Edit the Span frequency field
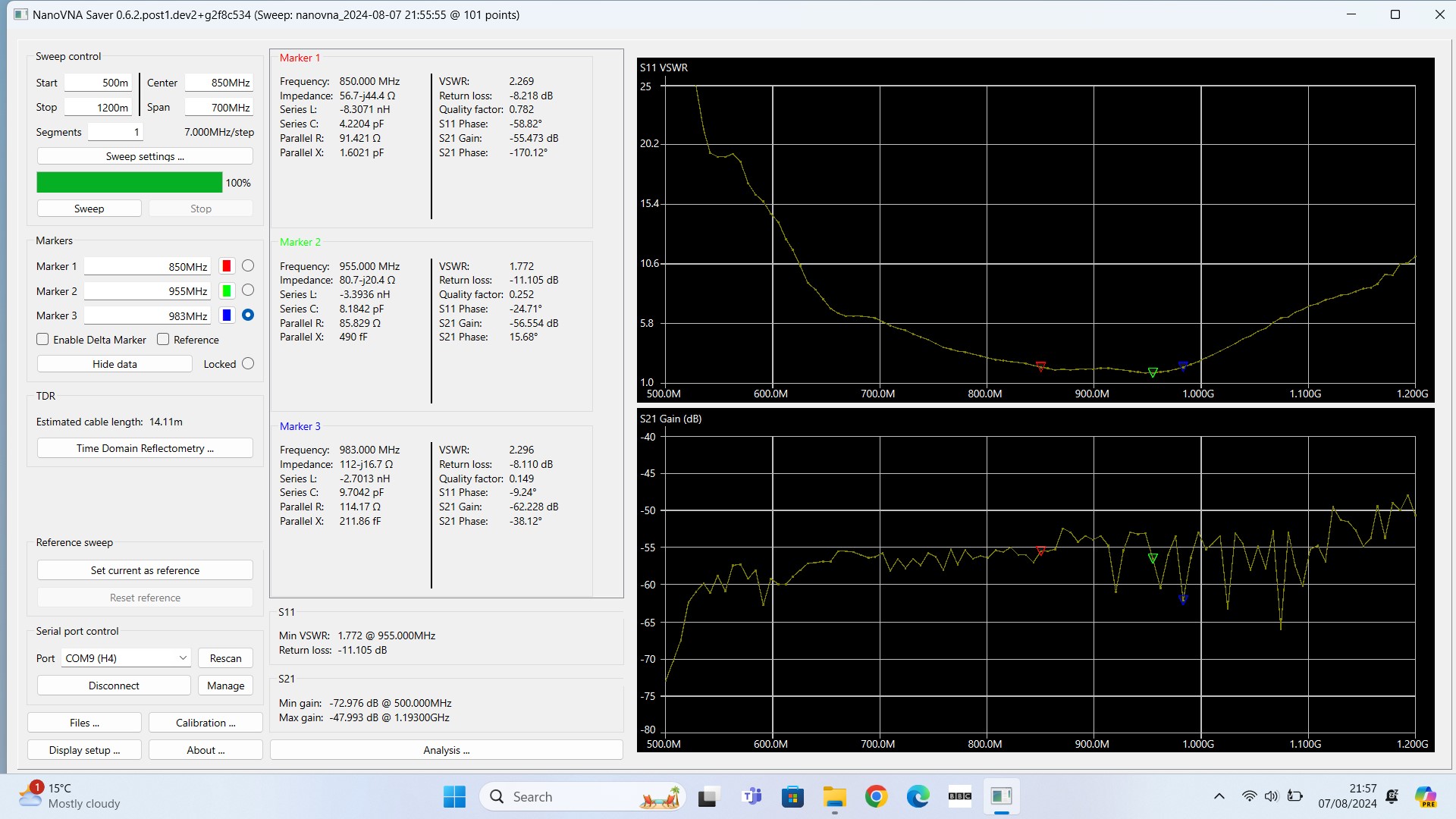 219,107
